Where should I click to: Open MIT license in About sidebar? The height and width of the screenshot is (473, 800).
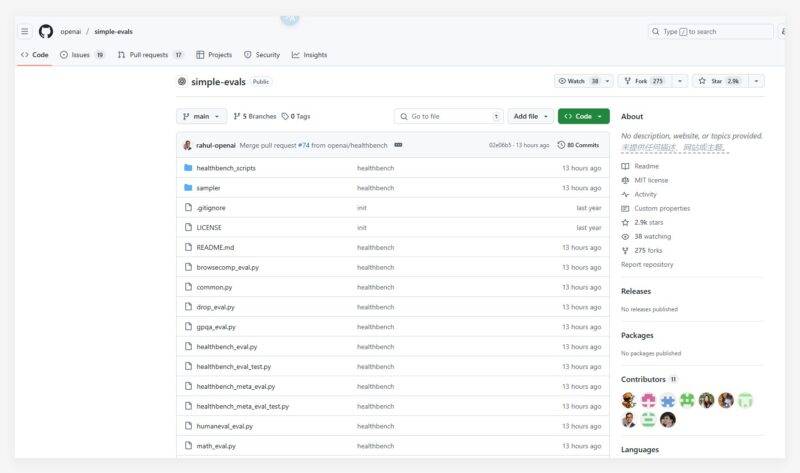pos(645,180)
